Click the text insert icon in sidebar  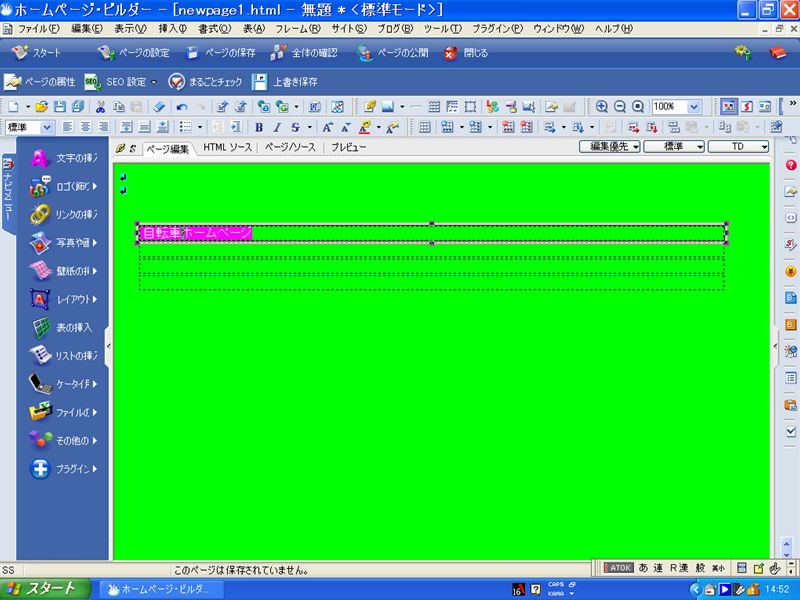click(40, 157)
